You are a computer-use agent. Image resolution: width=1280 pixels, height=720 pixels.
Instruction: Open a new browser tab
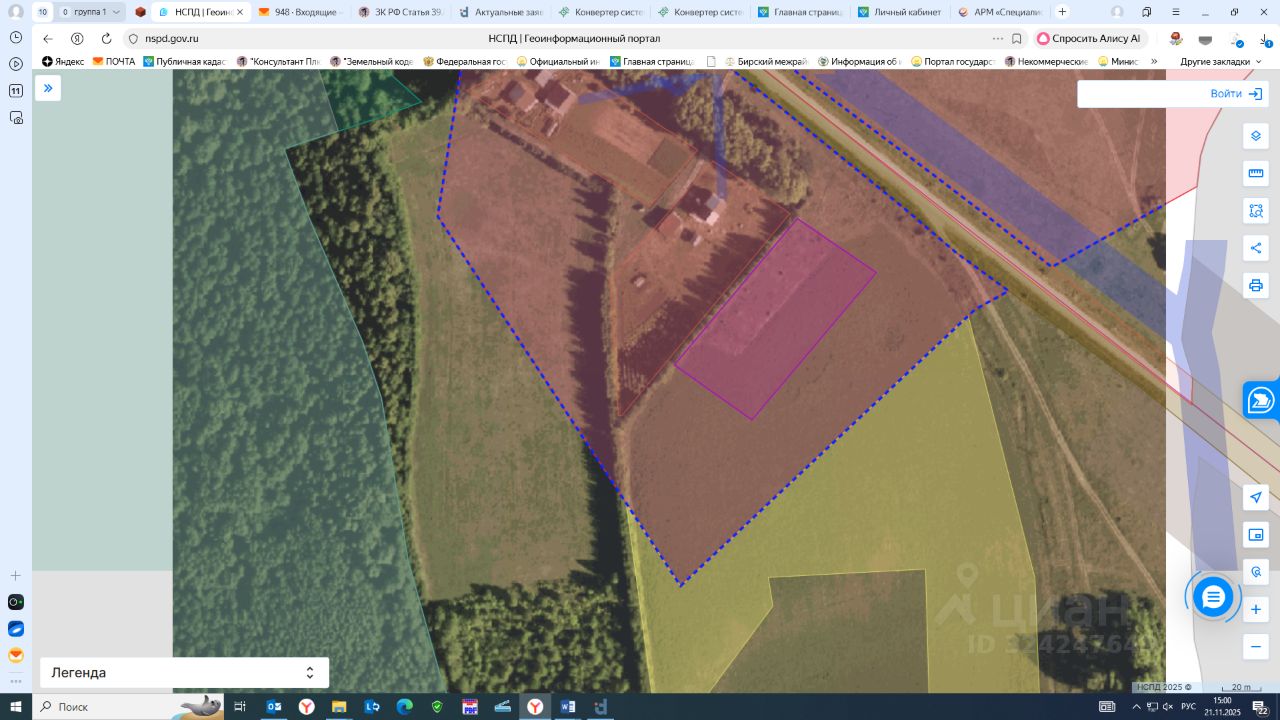point(1062,12)
